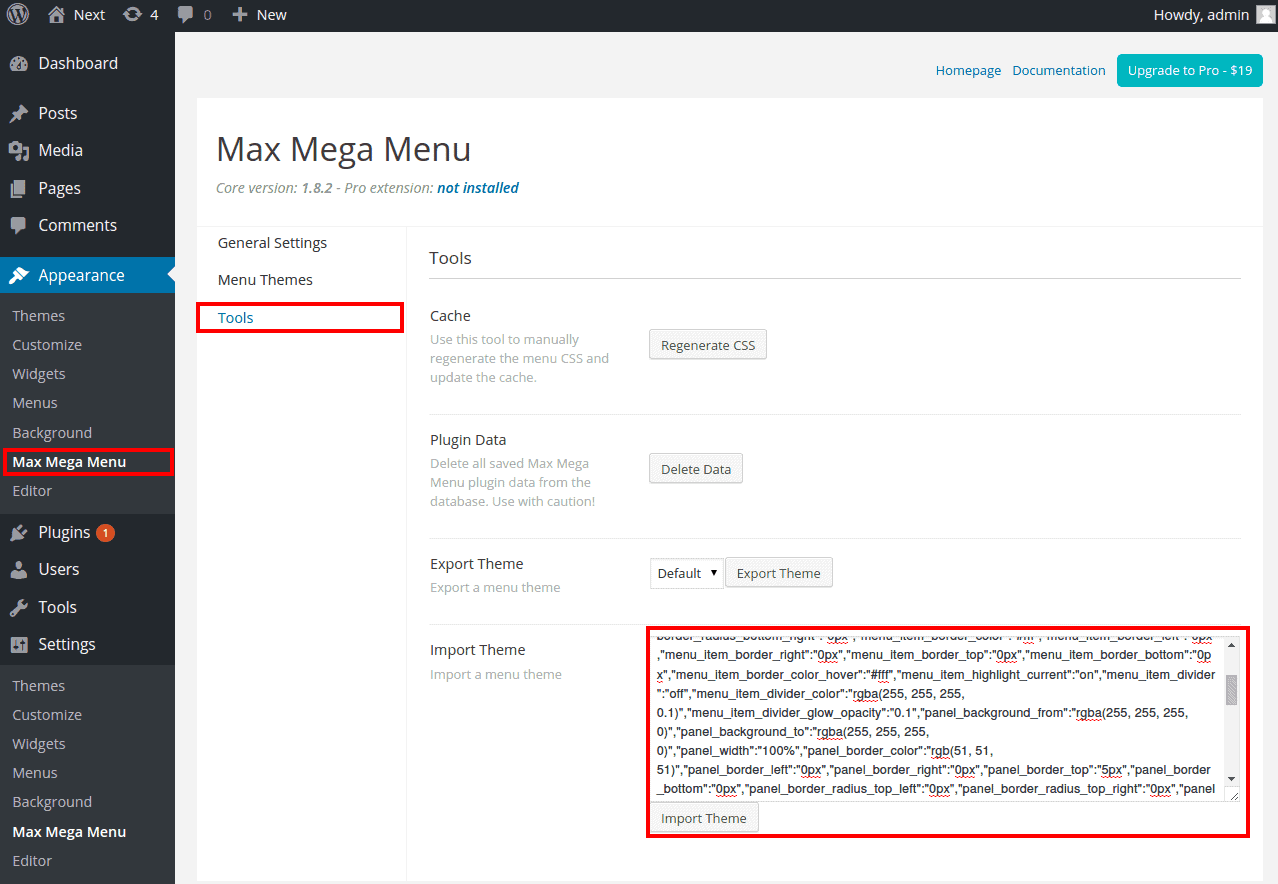Click the comments bubble icon in admin bar
1278x884 pixels.
[x=185, y=15]
